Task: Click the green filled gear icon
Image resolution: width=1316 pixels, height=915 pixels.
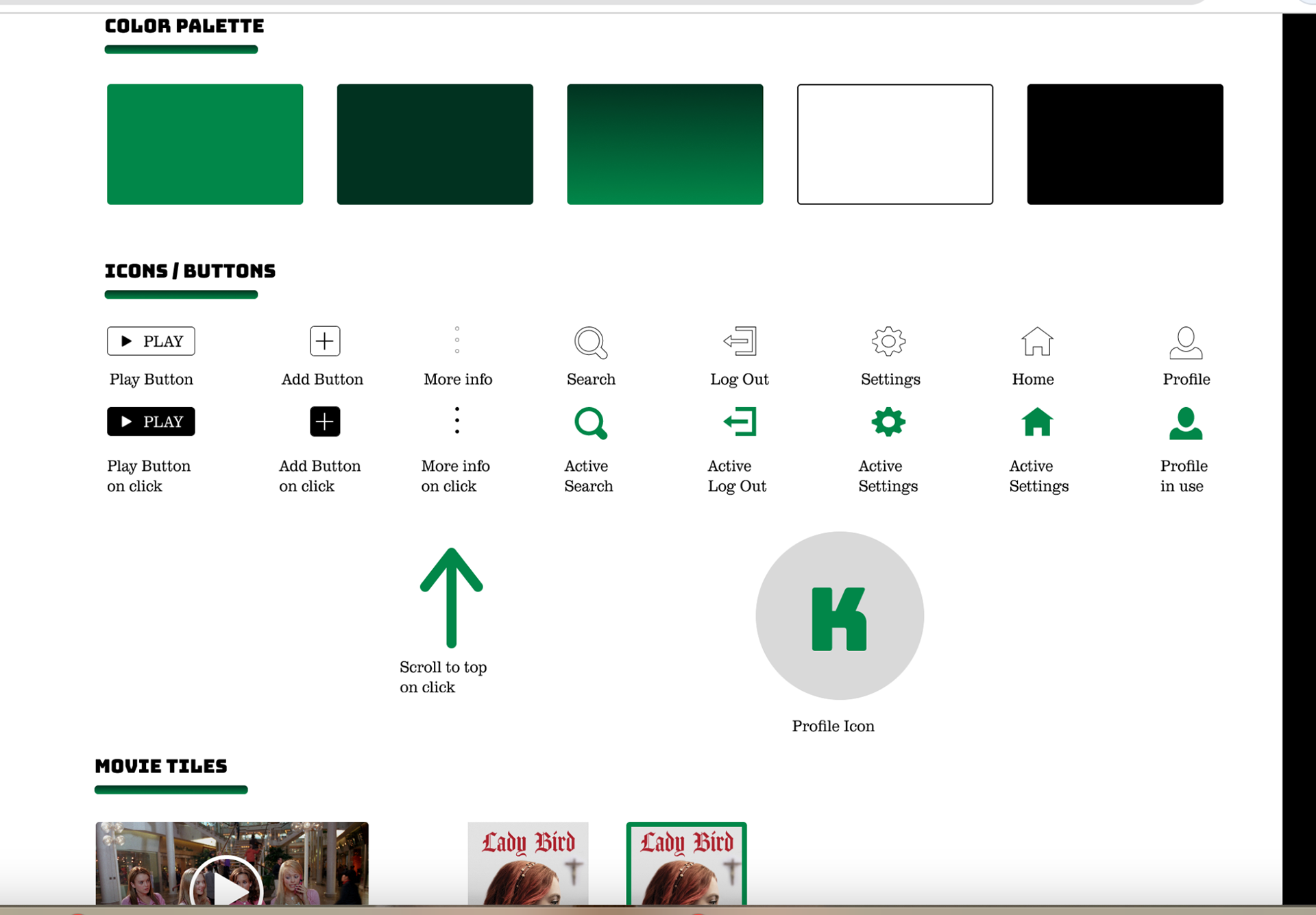Action: (x=888, y=422)
